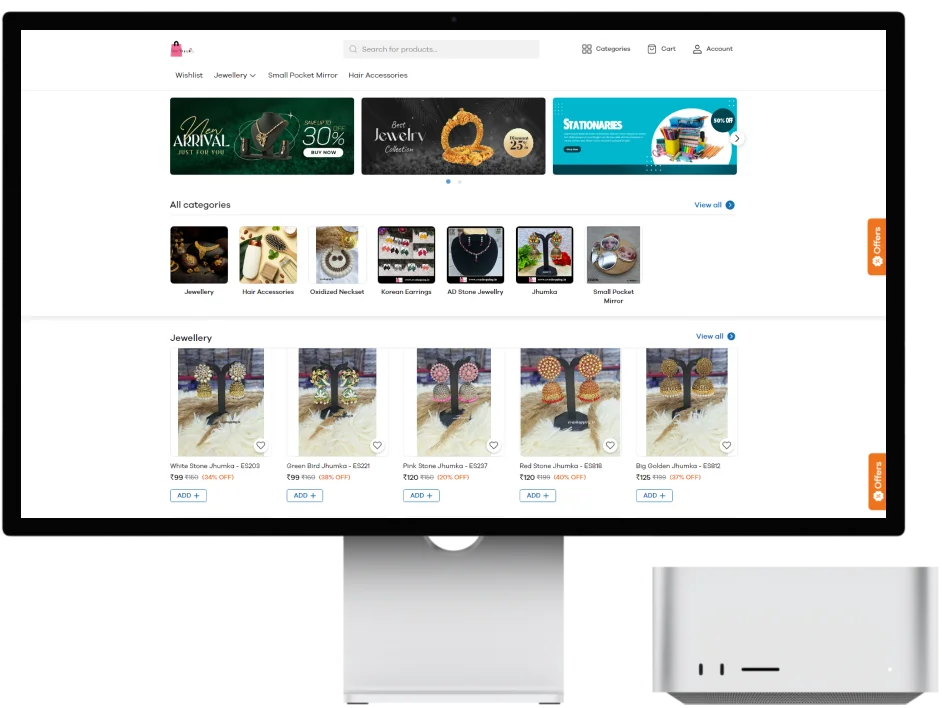Viewport: 942px width, 708px height.
Task: Toggle wishlist heart on Pink Stone Jhumka
Action: (493, 445)
